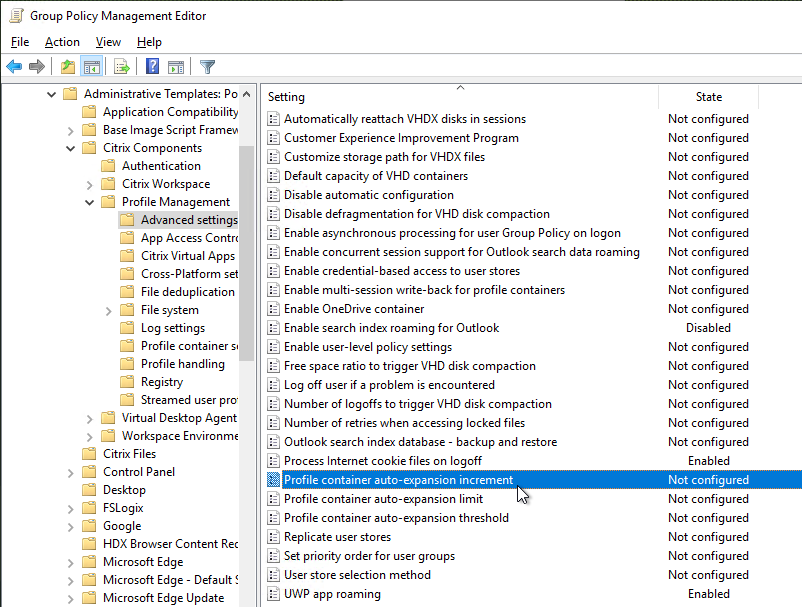Expand the Google tree node
802x607 pixels.
coord(71,527)
